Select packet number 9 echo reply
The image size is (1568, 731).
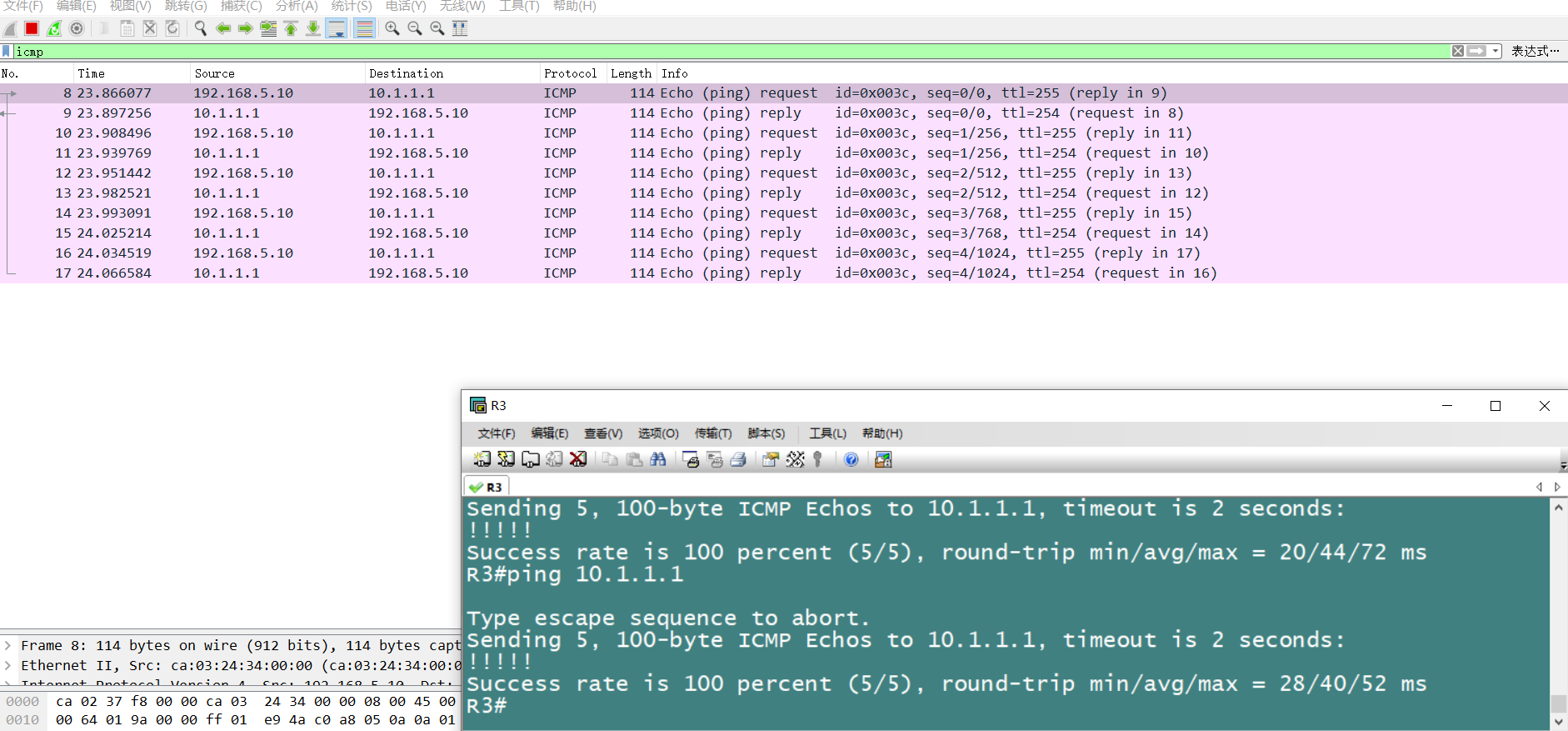click(783, 113)
